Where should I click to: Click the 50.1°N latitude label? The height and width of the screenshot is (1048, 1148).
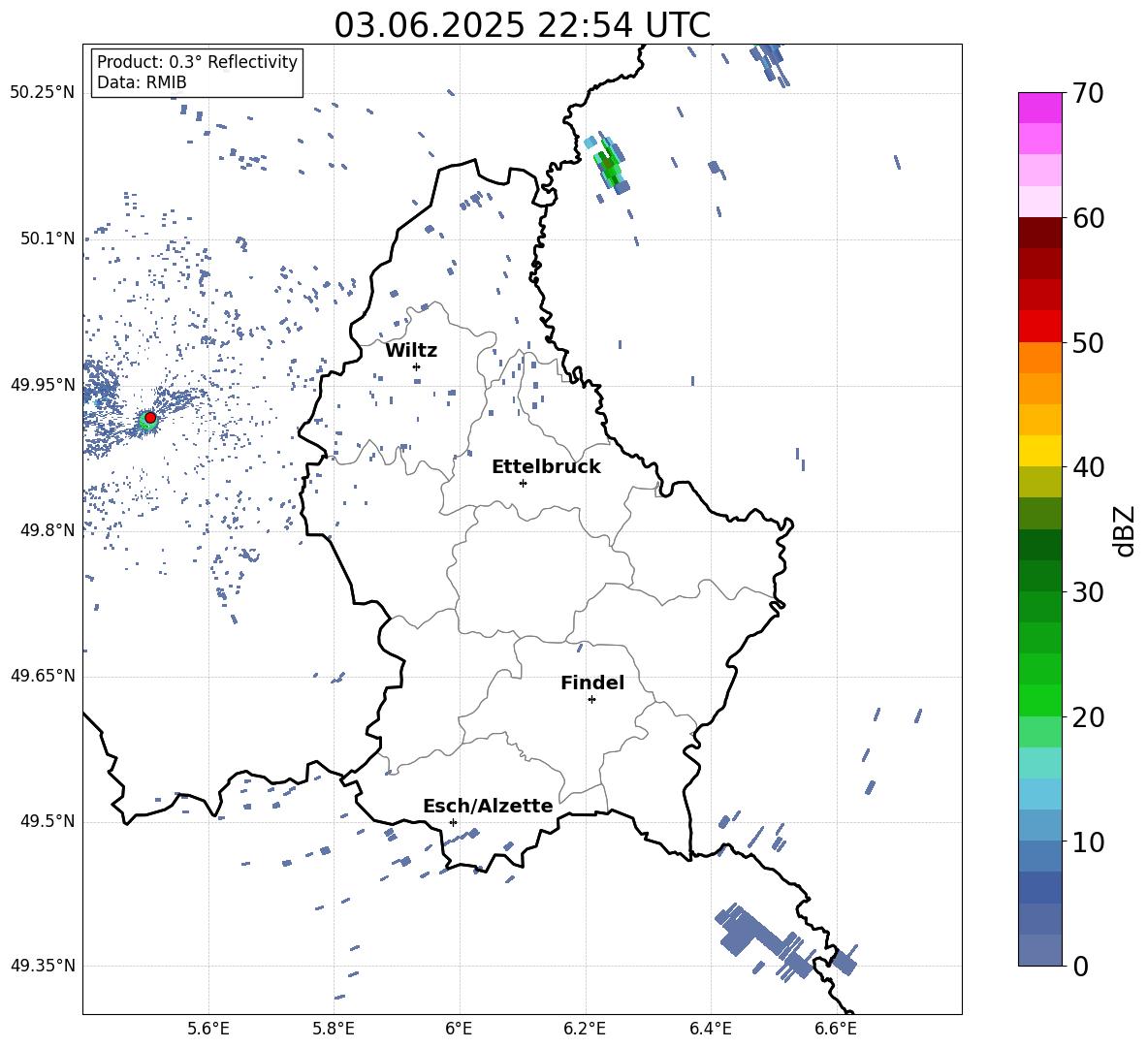point(48,238)
